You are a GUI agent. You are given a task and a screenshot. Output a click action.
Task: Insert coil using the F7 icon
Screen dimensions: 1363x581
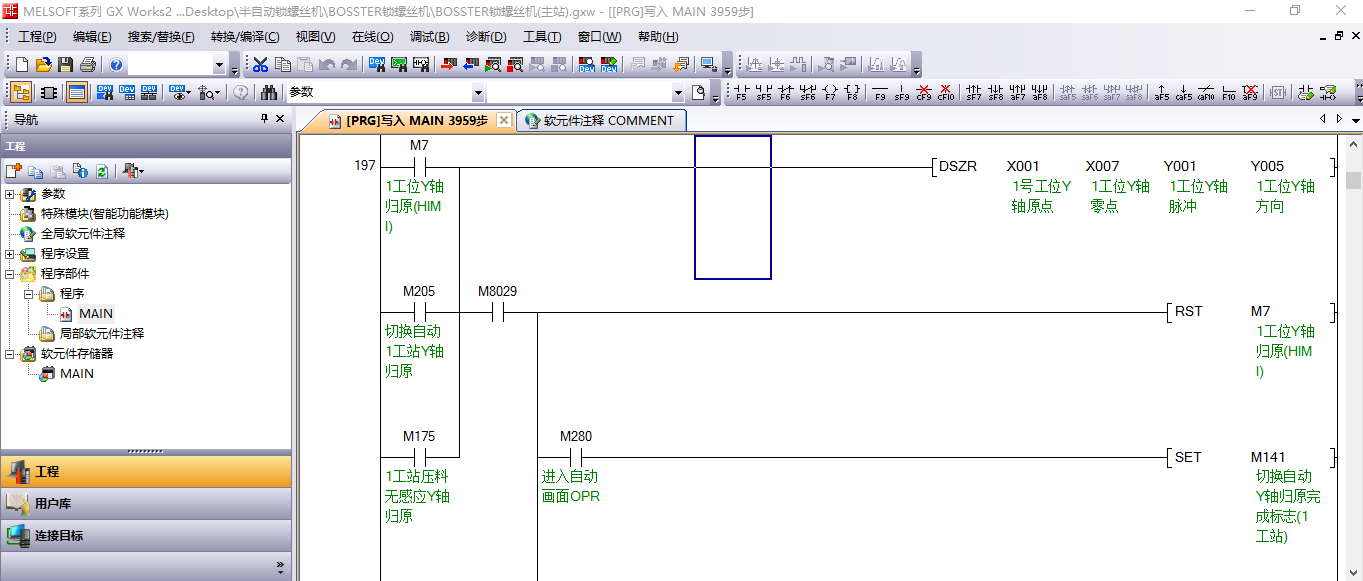(x=830, y=93)
